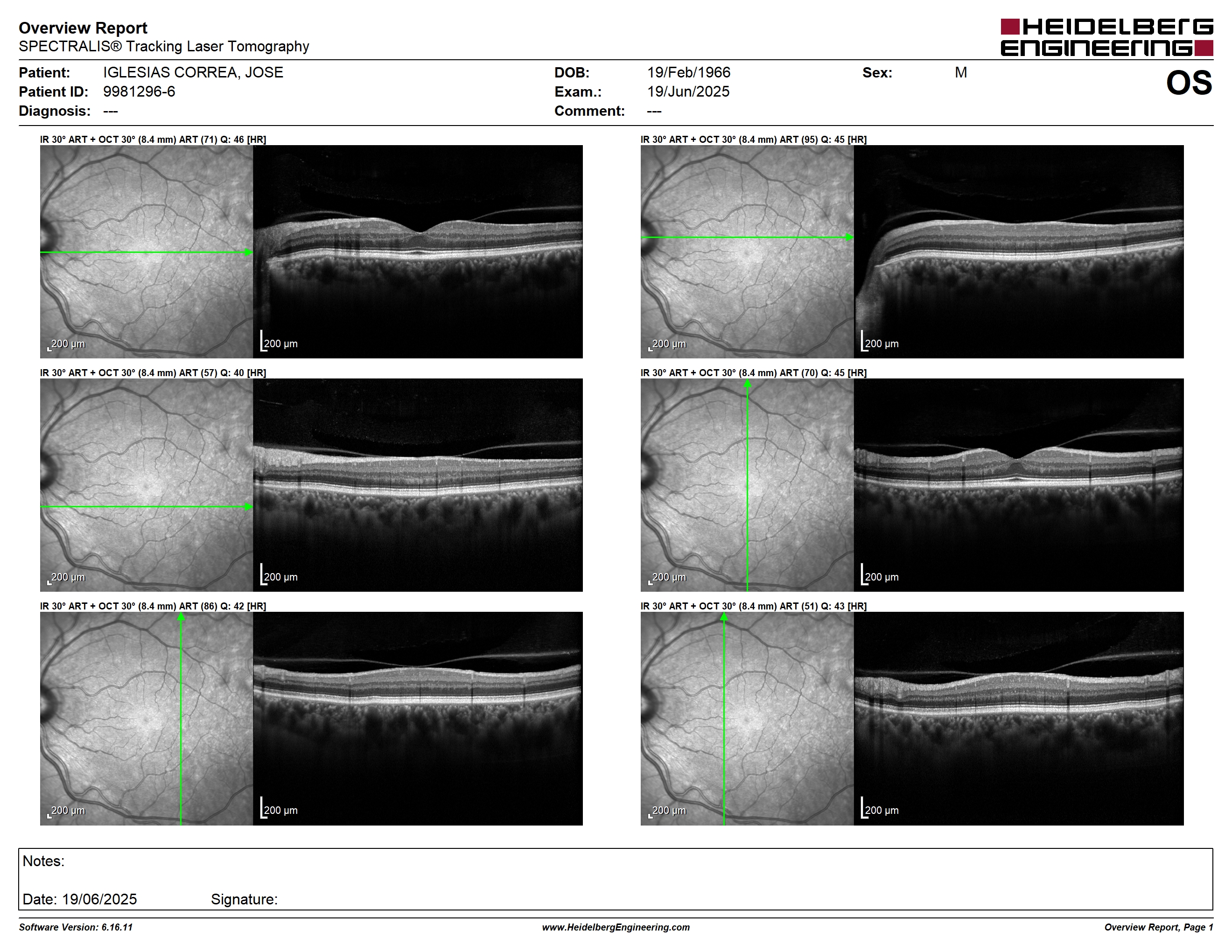Click the Software Version: 6.16.11 footer
1232x952 pixels.
(76, 927)
